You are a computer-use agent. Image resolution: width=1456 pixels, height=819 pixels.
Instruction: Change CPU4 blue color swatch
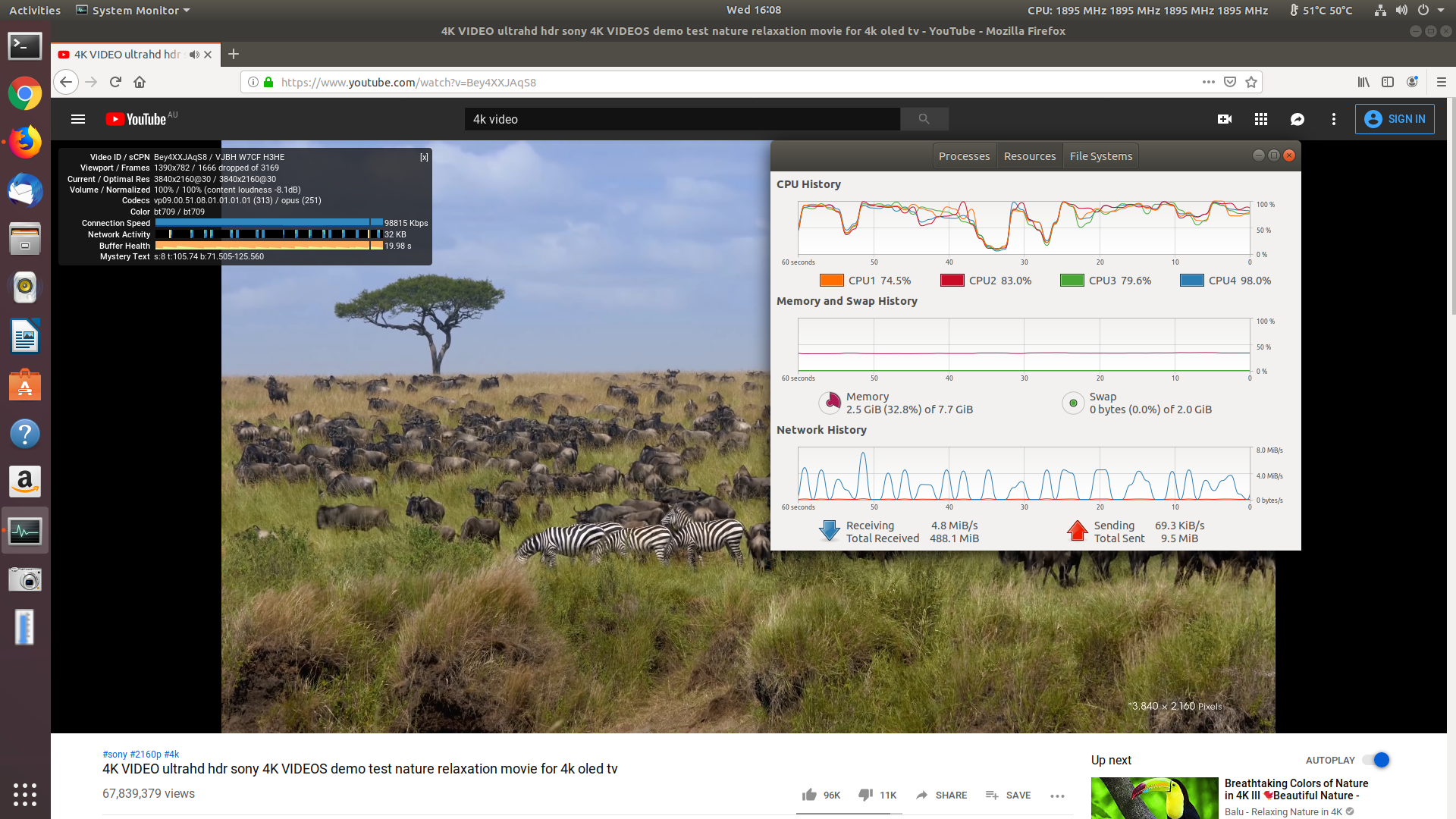pos(1192,281)
